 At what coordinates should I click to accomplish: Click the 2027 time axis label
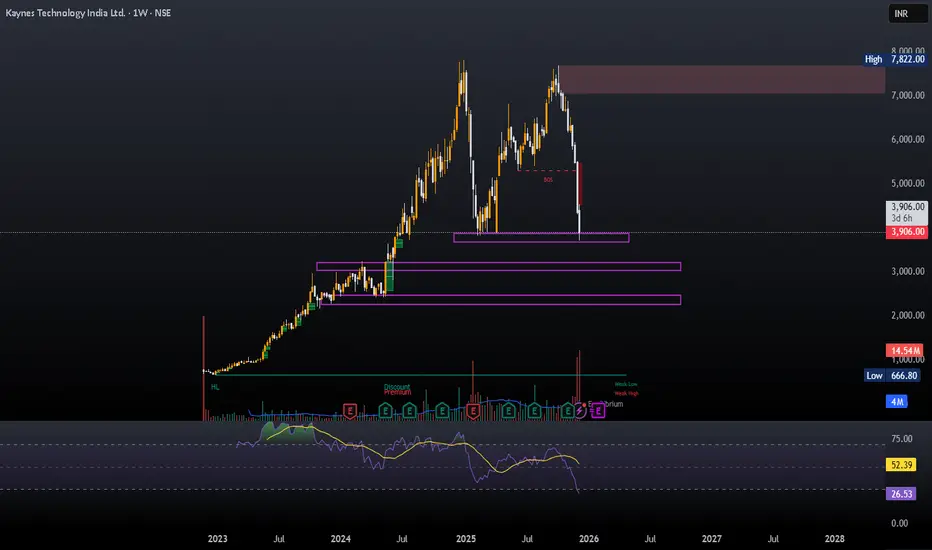pos(711,539)
